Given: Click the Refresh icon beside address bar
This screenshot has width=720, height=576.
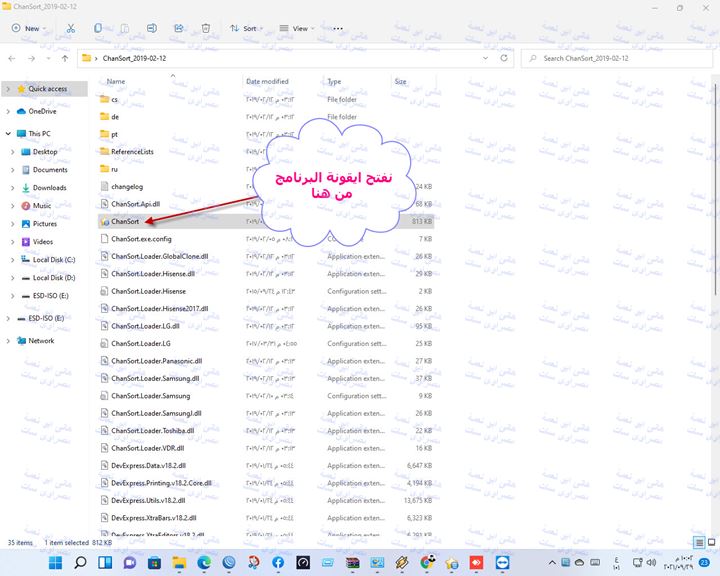Looking at the screenshot, I should pyautogui.click(x=504, y=58).
